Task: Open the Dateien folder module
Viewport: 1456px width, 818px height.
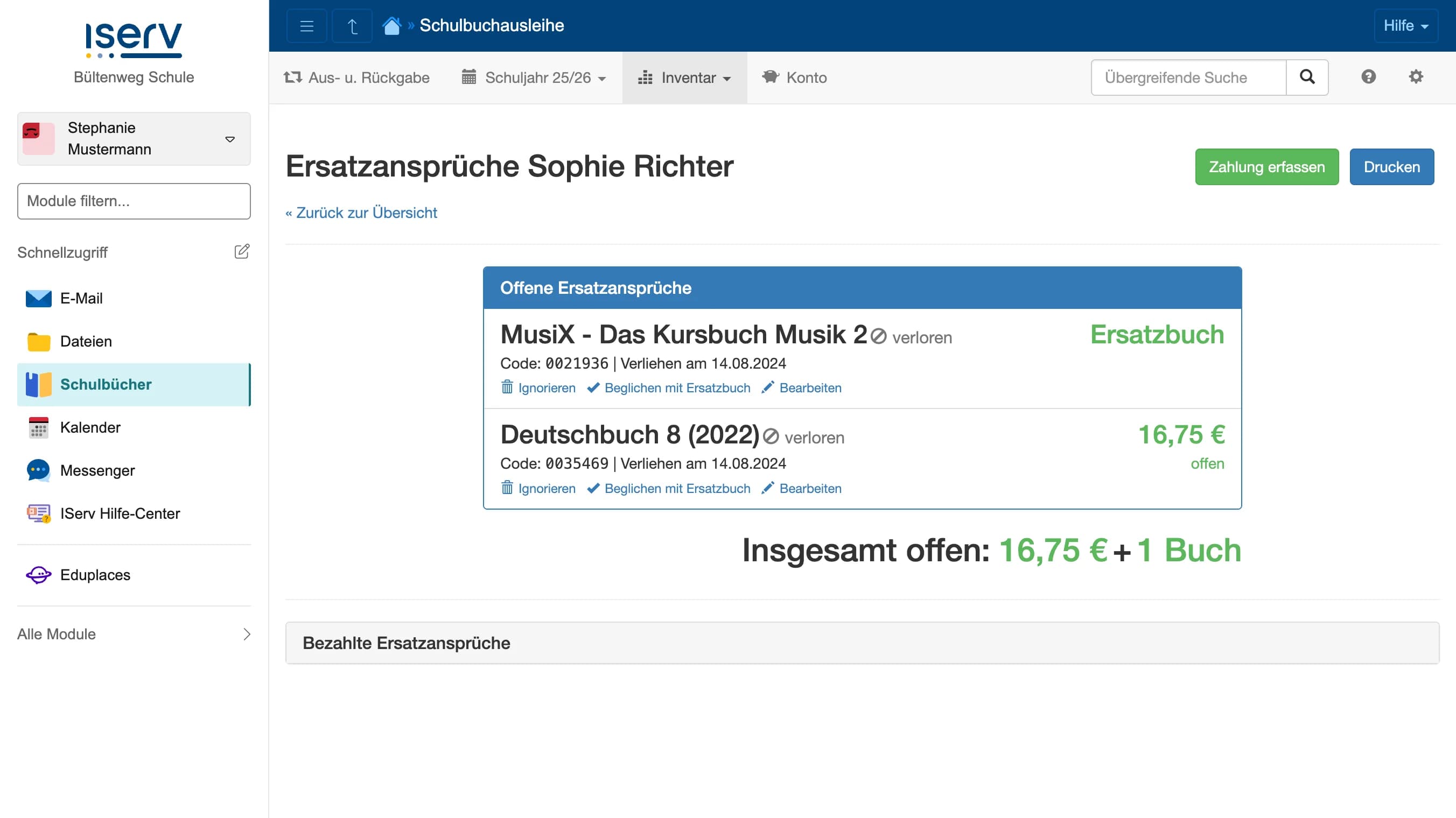Action: click(x=86, y=341)
